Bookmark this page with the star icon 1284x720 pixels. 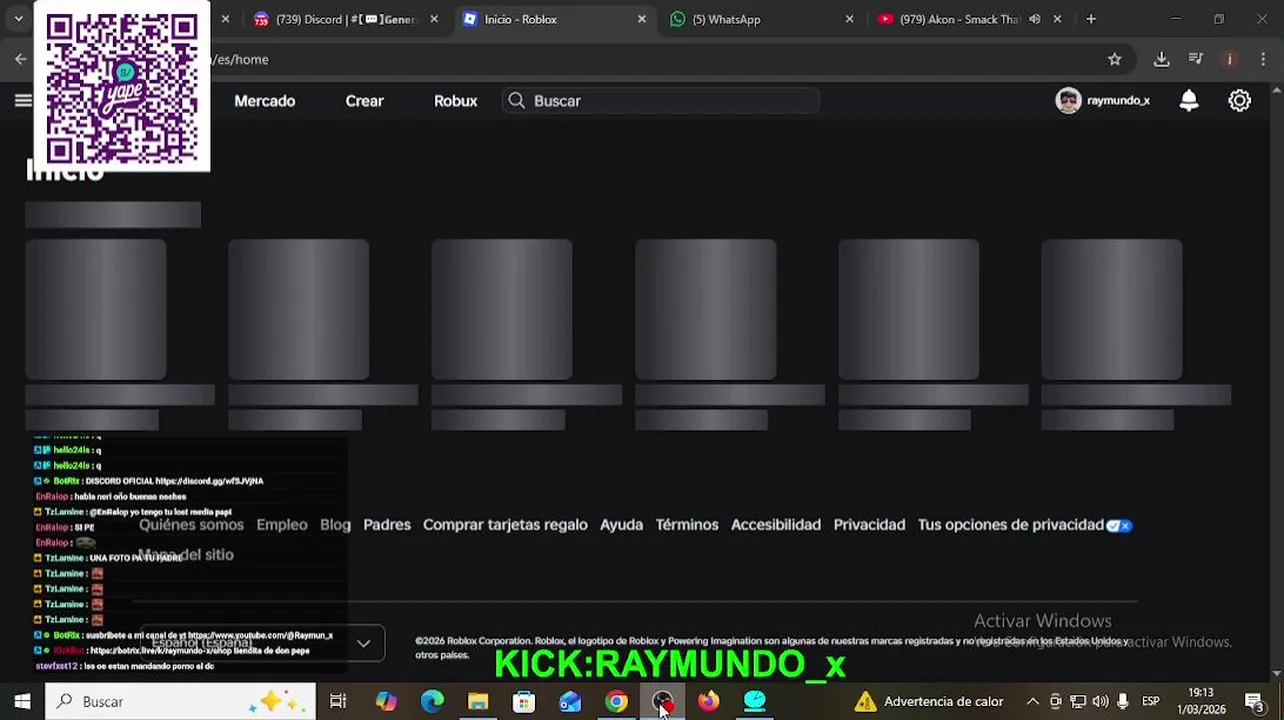tap(1114, 59)
